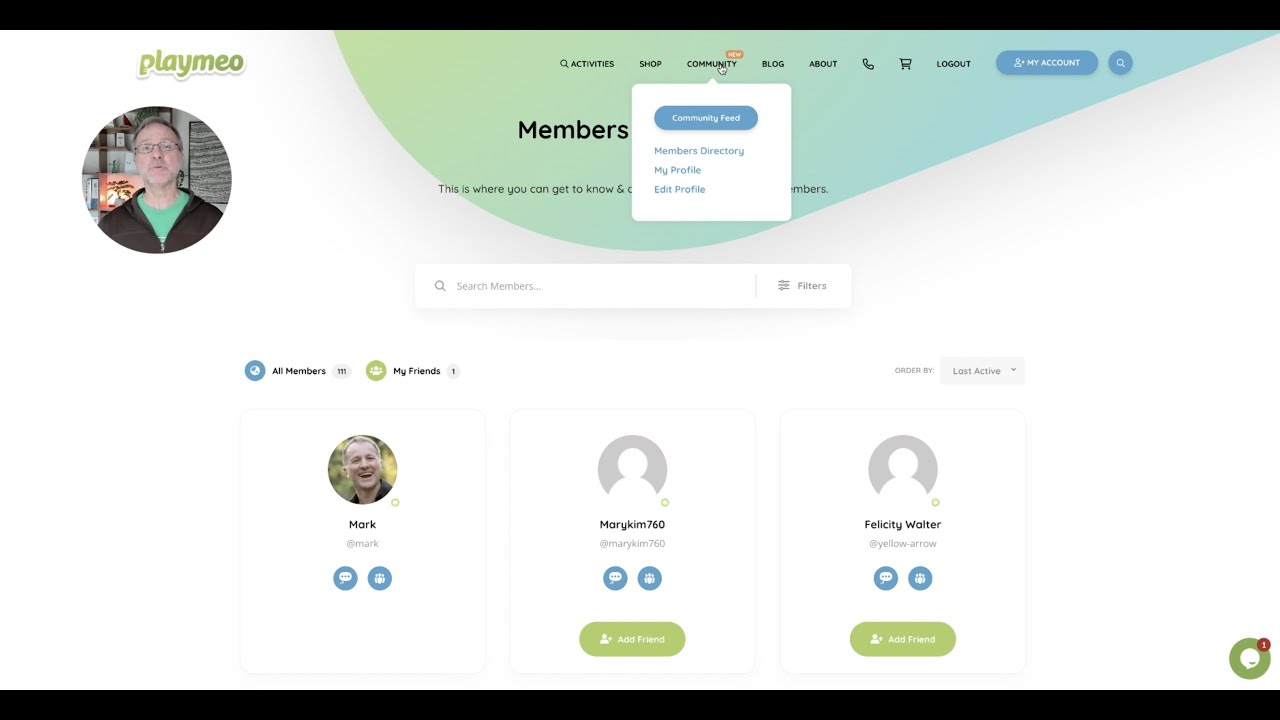Screen dimensions: 1280x720
Task: Click the Playmeo logo
Action: click(191, 63)
